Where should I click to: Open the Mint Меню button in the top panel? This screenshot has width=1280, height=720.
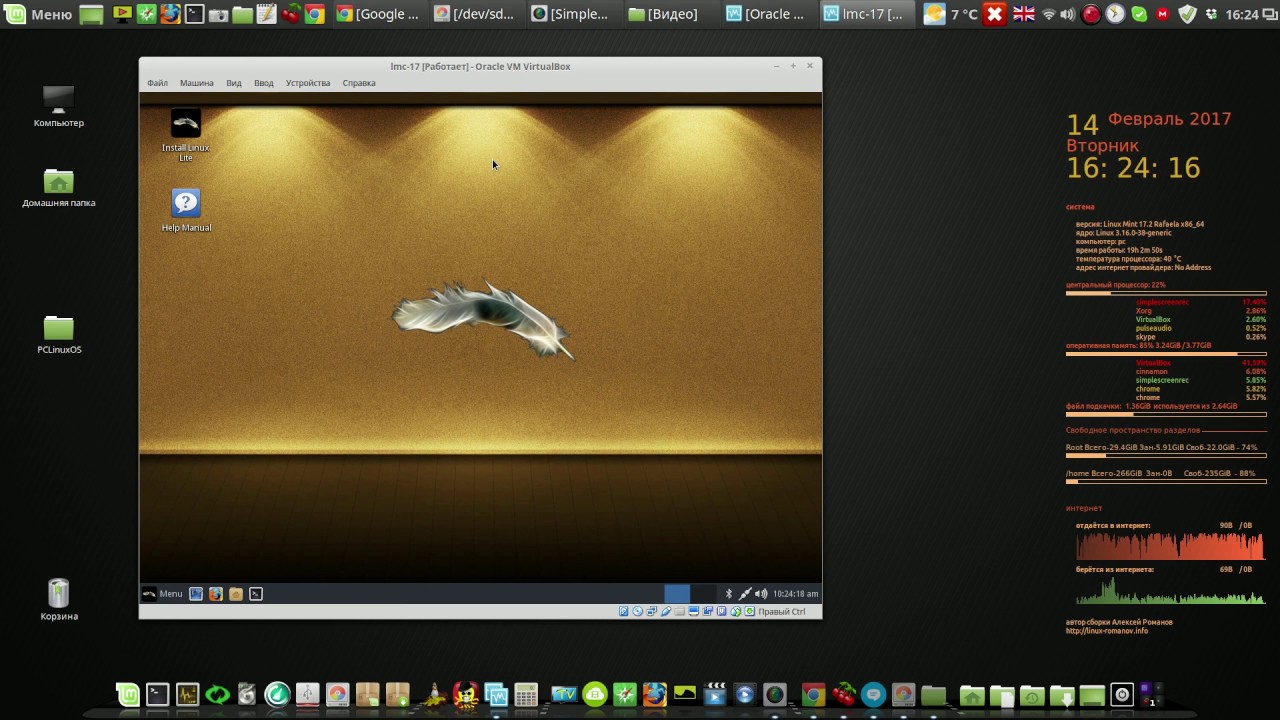coord(38,14)
